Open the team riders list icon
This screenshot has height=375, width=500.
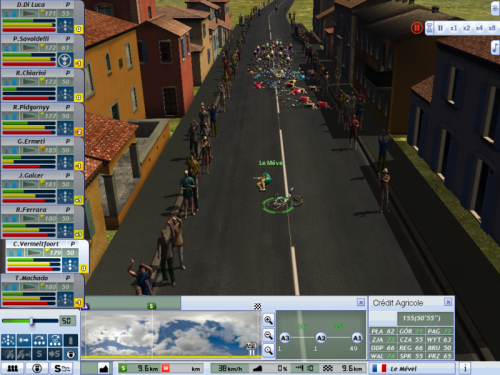13,368
